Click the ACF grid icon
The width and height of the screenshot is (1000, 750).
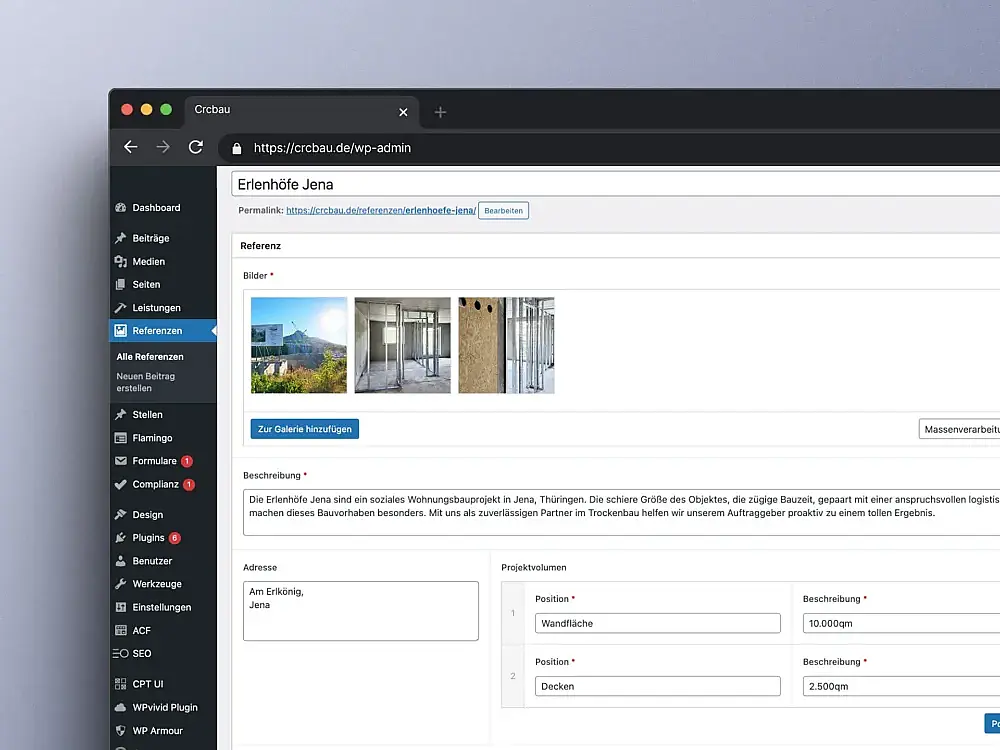121,630
